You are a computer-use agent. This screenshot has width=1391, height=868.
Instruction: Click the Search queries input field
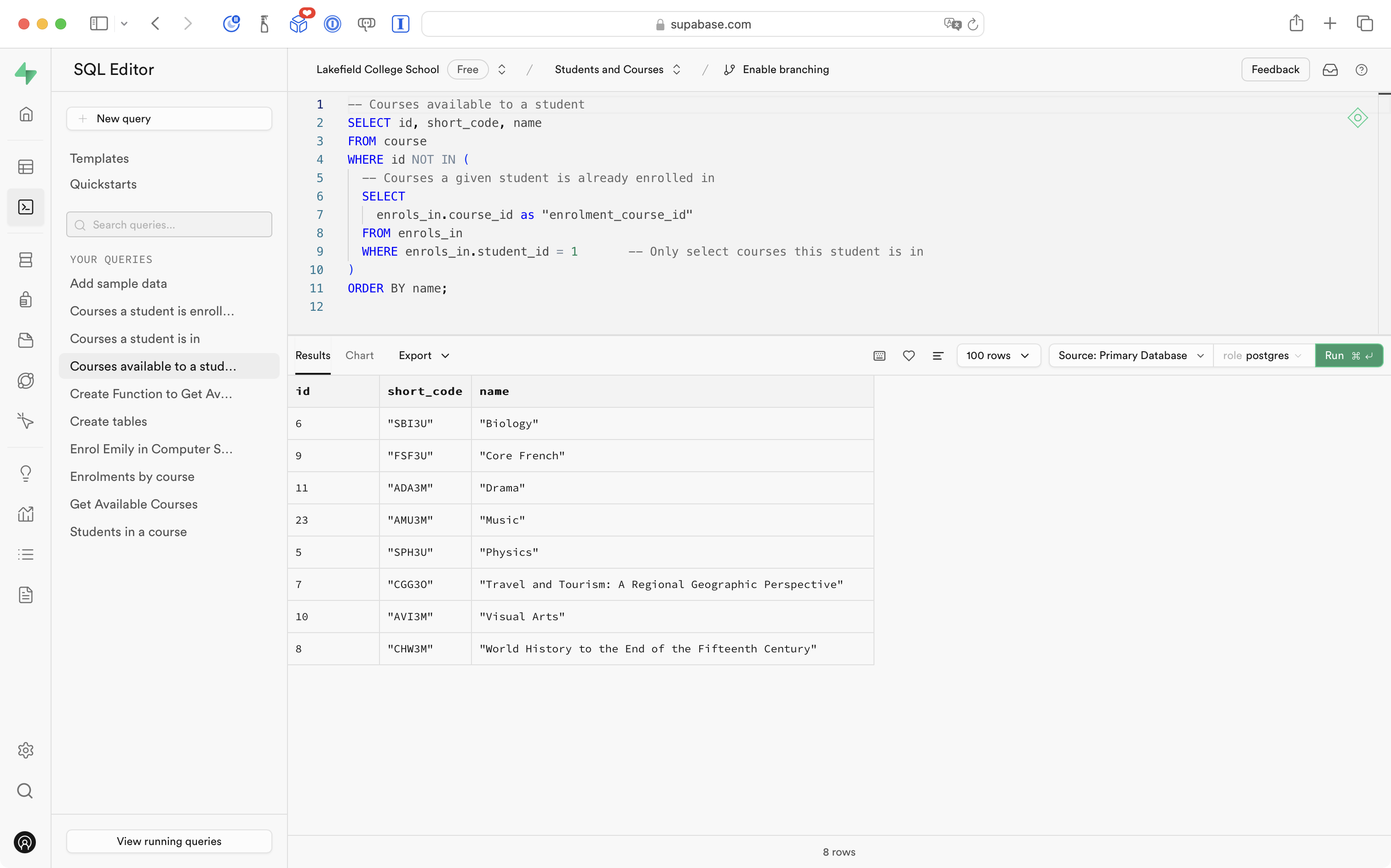point(169,224)
